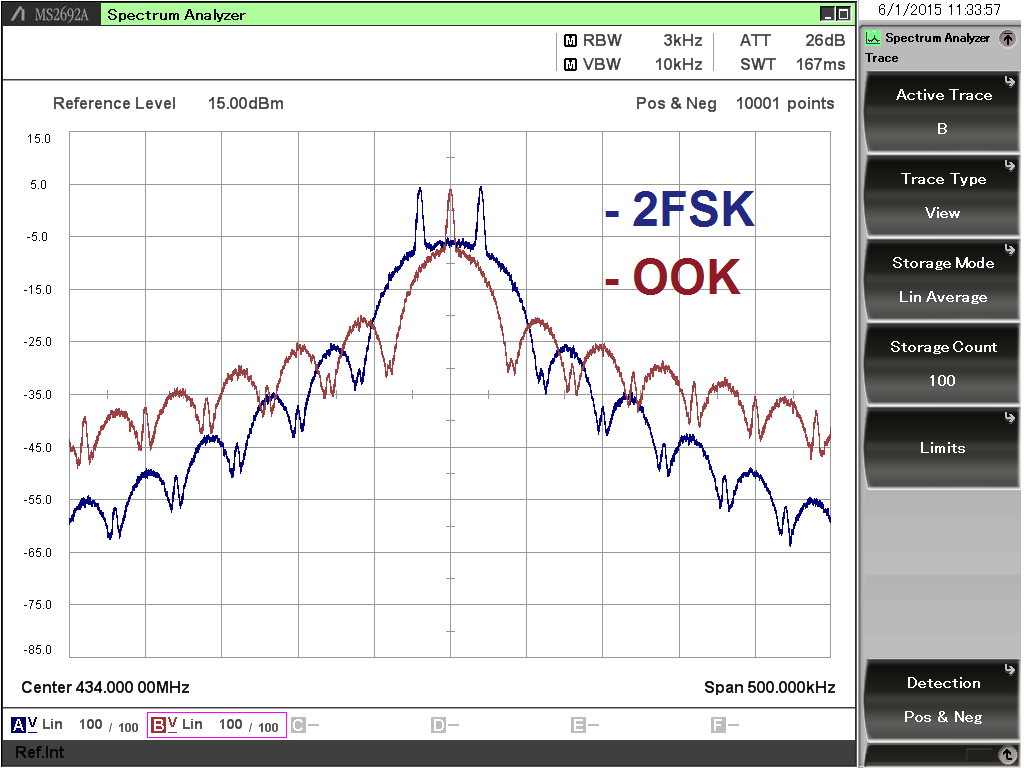Click the VBW manual mode M icon
1024x768 pixels.
(x=570, y=64)
